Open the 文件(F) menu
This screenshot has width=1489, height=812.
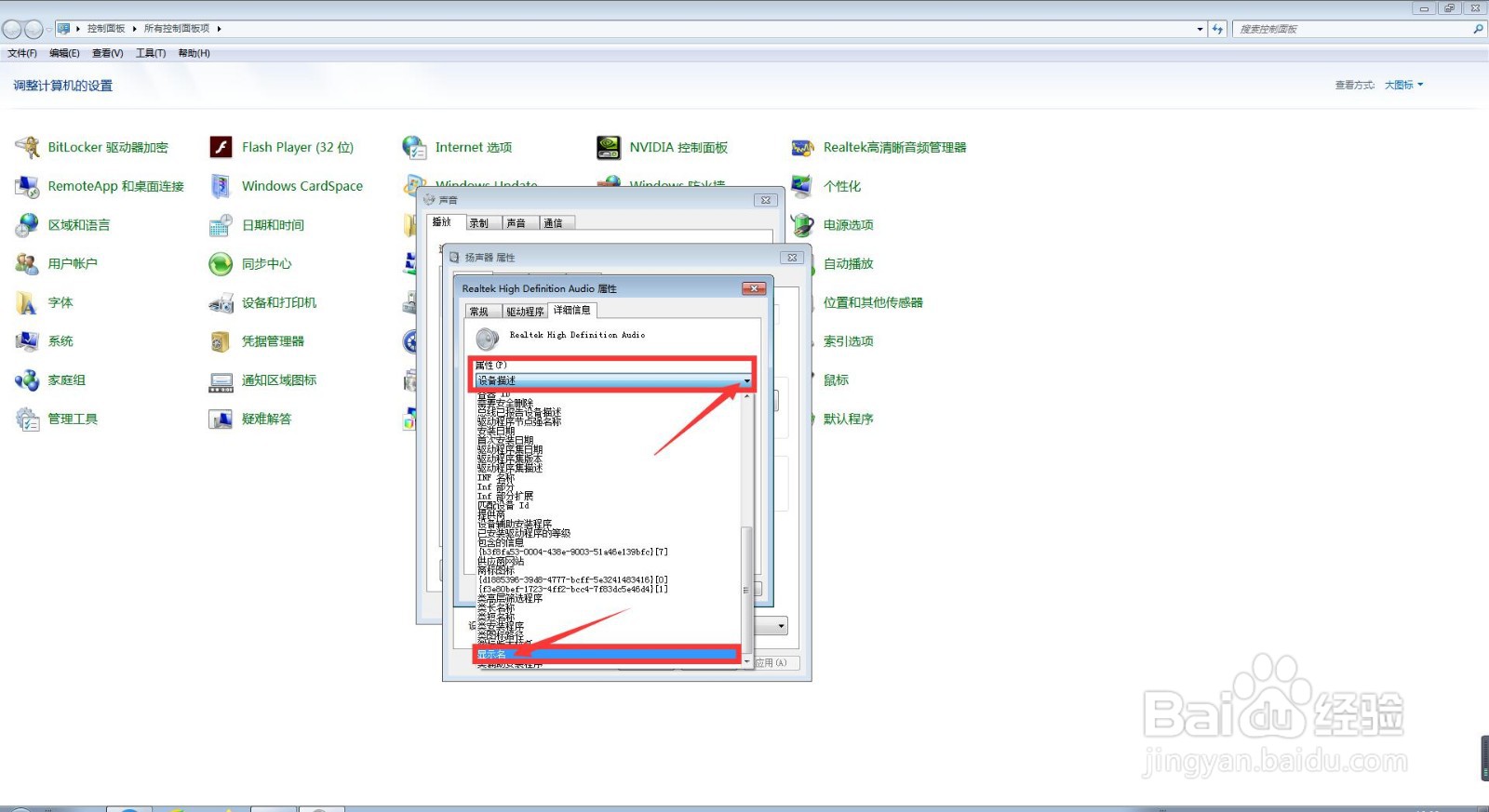click(22, 53)
